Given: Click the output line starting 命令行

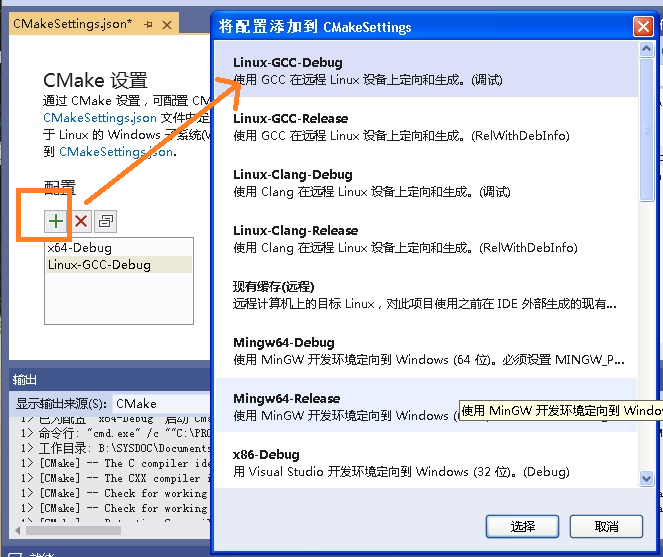Looking at the screenshot, I should pyautogui.click(x=115, y=433).
